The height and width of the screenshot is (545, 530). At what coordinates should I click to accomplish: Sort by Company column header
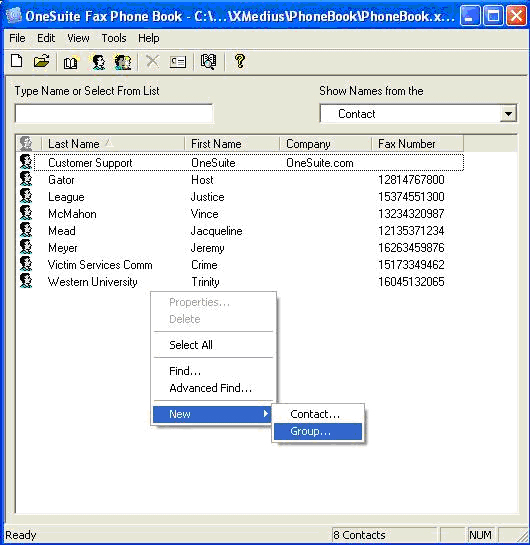pyautogui.click(x=325, y=143)
